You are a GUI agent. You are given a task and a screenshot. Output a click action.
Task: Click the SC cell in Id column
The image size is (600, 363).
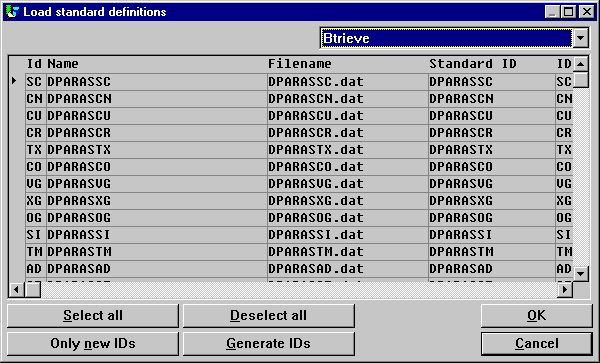(36, 81)
